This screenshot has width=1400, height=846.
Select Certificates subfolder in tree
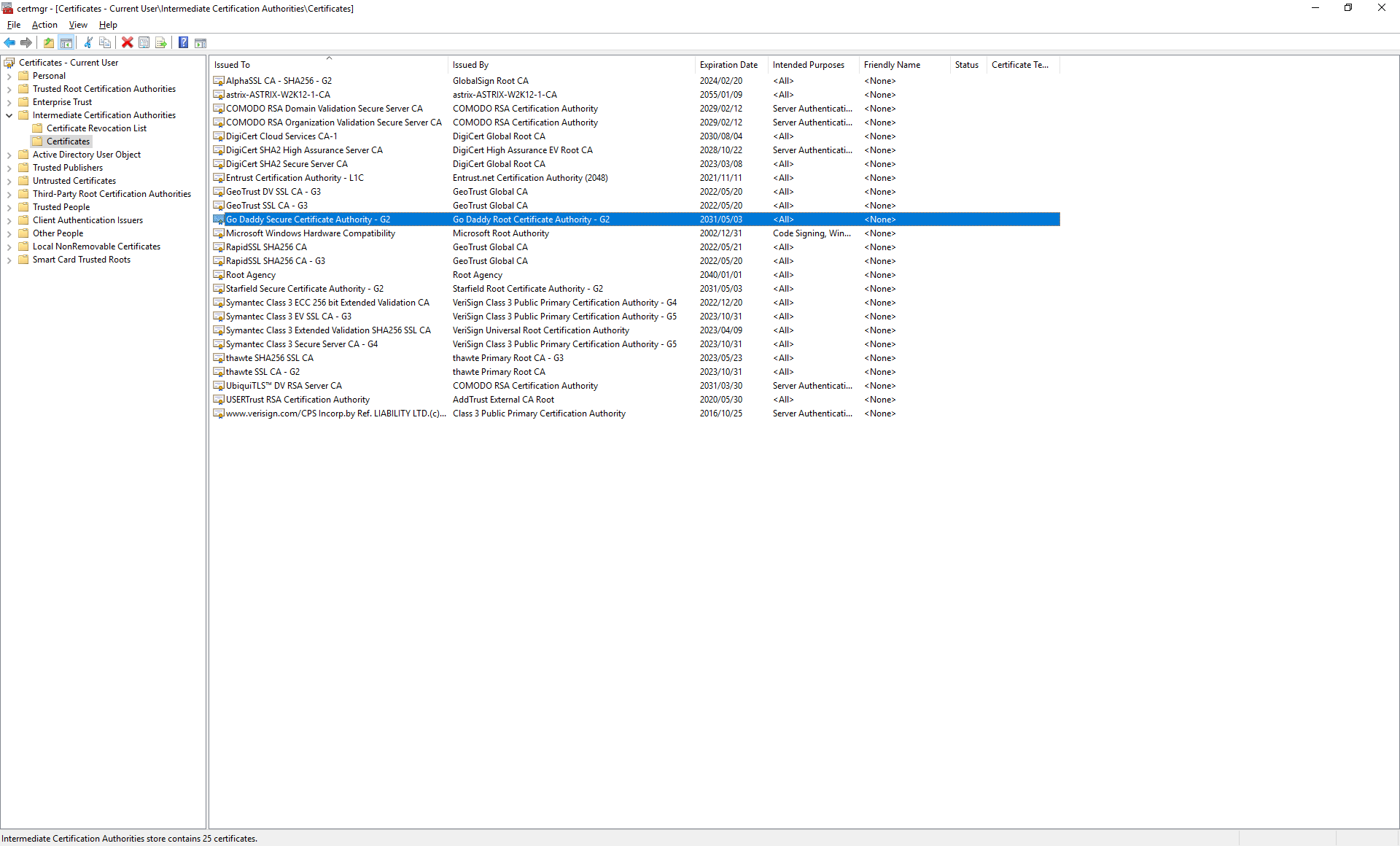coord(68,141)
